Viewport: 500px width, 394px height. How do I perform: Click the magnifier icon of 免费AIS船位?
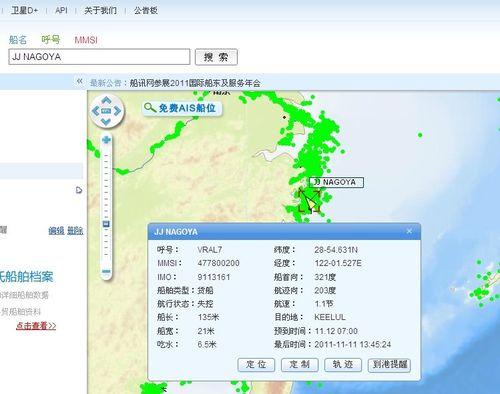point(150,108)
